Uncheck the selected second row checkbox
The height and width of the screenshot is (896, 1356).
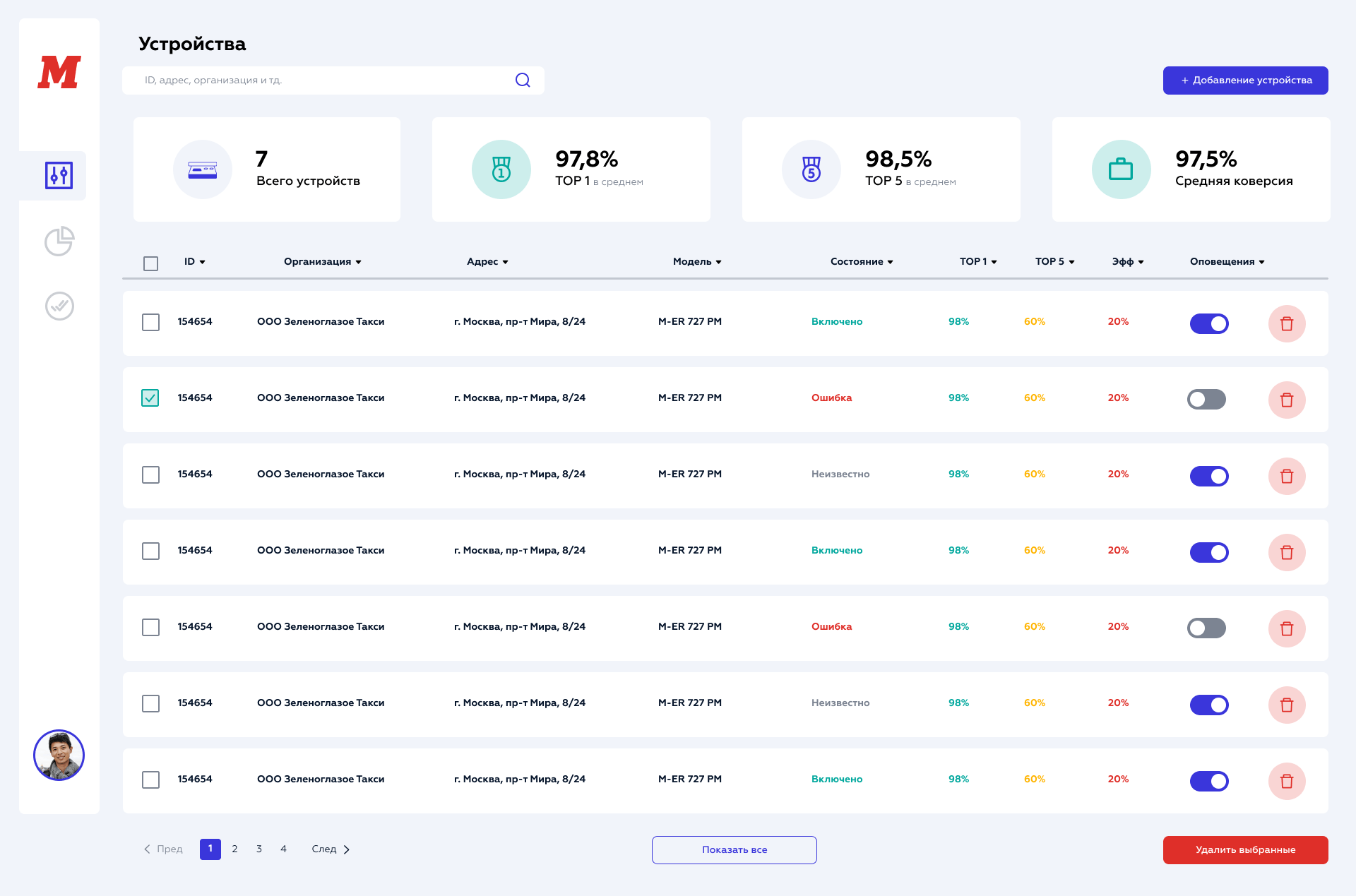(150, 398)
